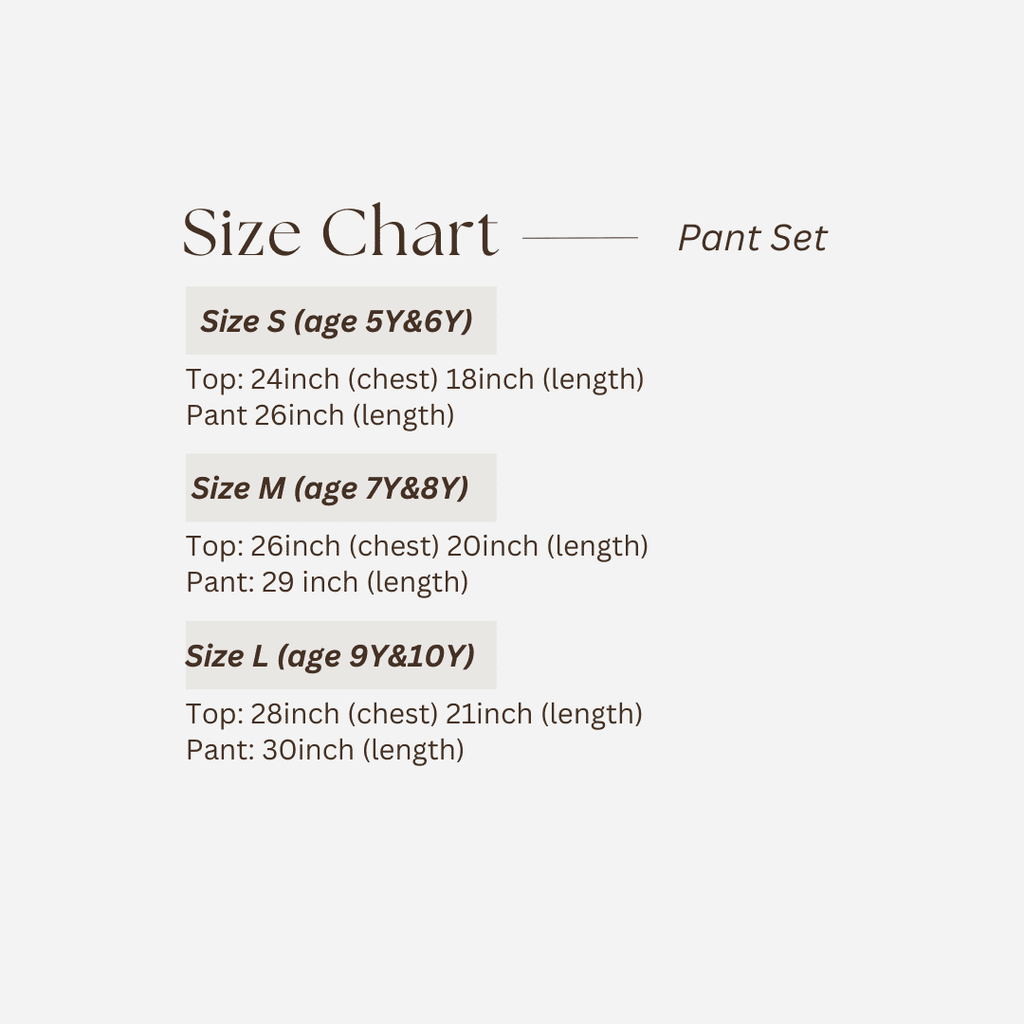Select the Pant Set subtitle text
Viewport: 1024px width, 1024px height.
pos(752,238)
